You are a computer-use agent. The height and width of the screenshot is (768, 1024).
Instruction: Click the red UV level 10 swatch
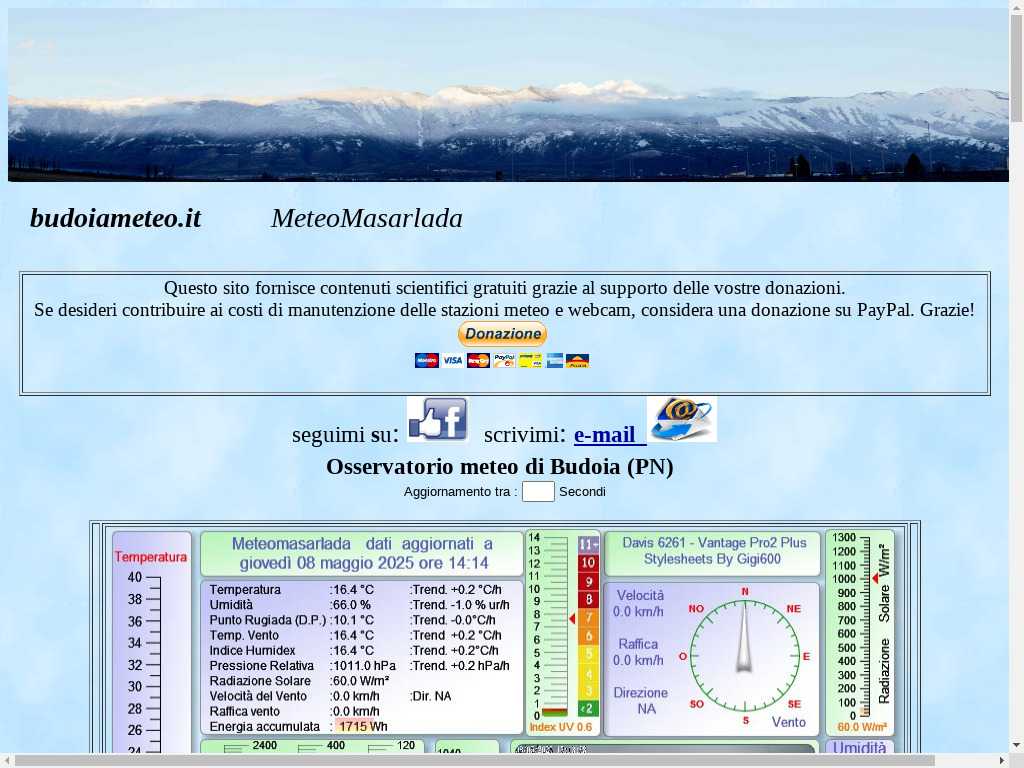point(588,562)
